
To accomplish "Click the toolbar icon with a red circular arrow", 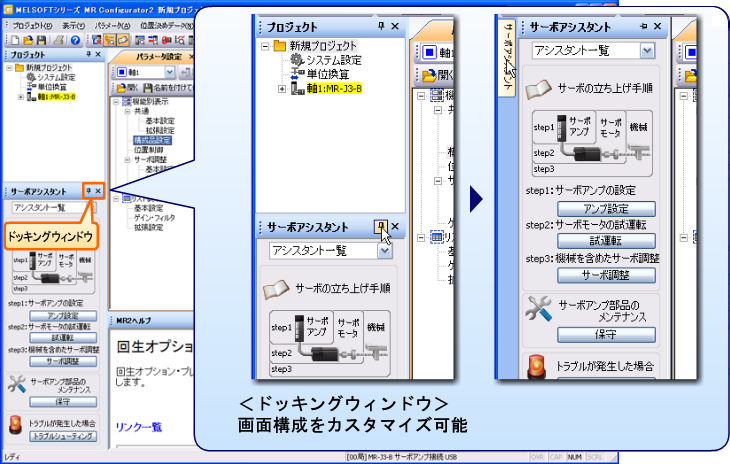I will point(166,40).
